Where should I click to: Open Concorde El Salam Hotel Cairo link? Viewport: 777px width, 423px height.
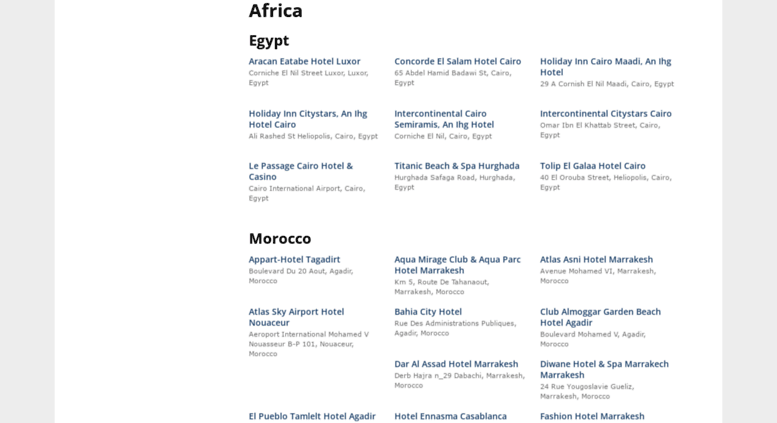[457, 61]
